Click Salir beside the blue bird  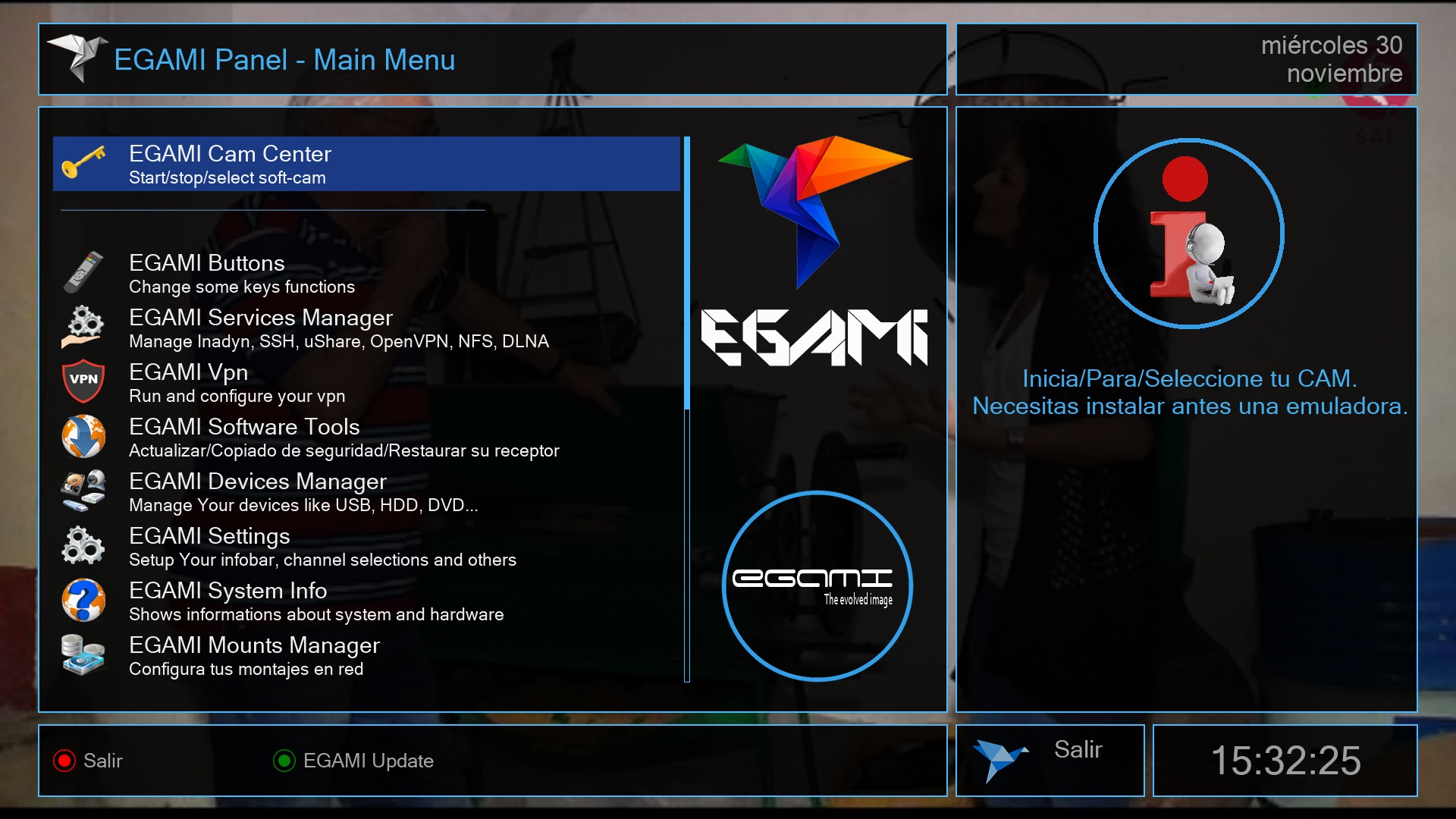1077,750
